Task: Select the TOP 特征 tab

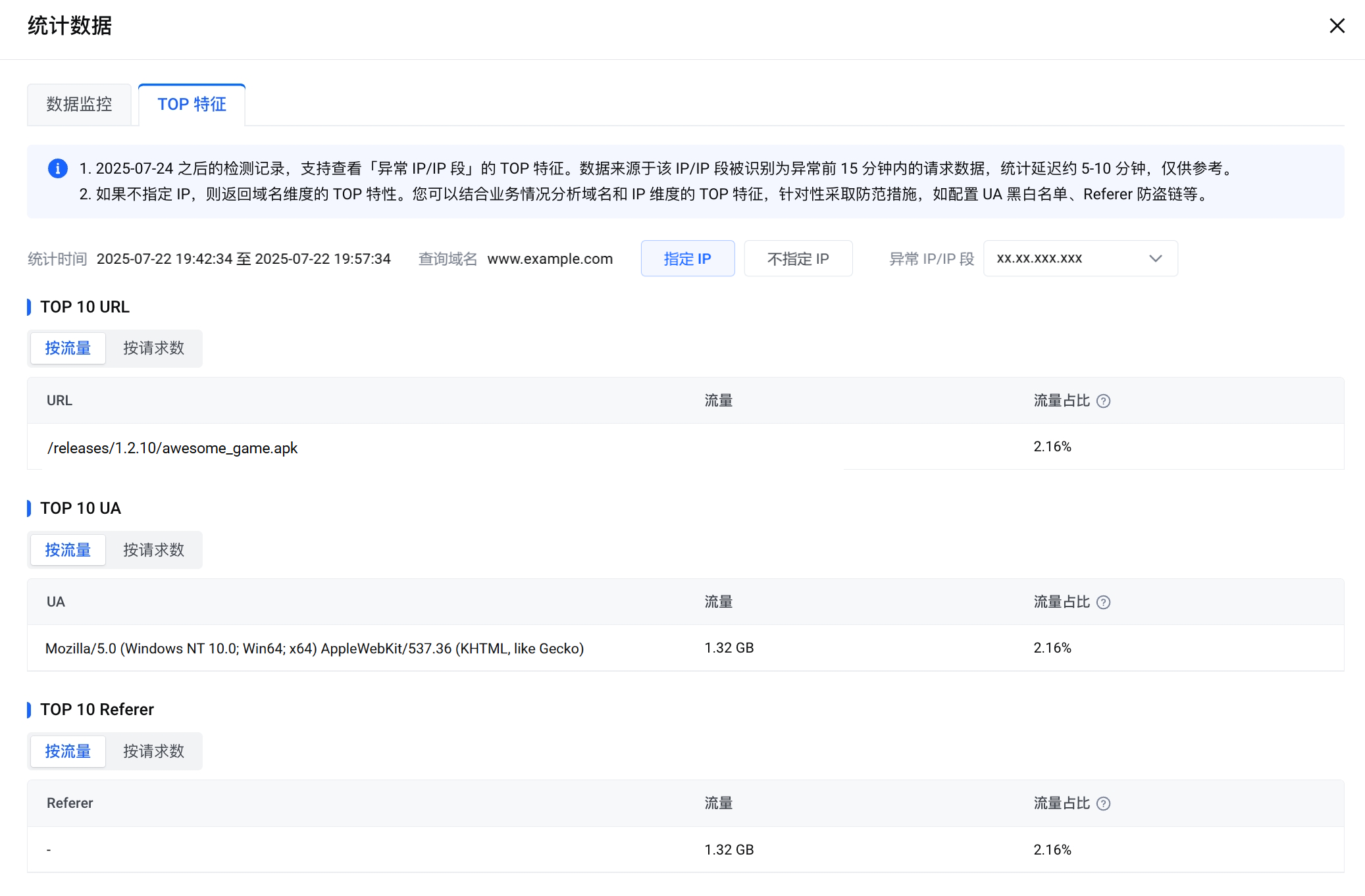Action: click(x=192, y=104)
